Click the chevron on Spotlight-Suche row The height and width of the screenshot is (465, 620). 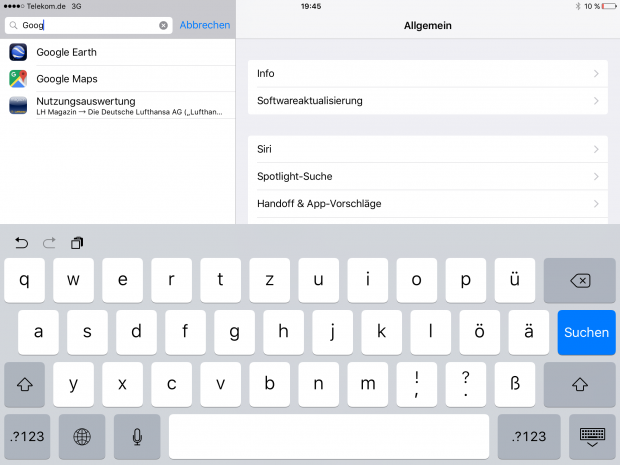click(x=596, y=176)
